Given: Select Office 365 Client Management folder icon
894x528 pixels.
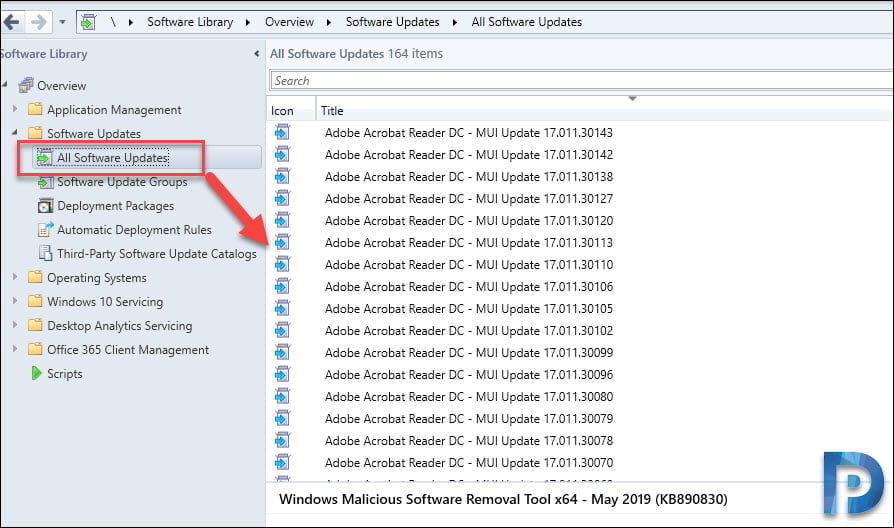Looking at the screenshot, I should 35,349.
